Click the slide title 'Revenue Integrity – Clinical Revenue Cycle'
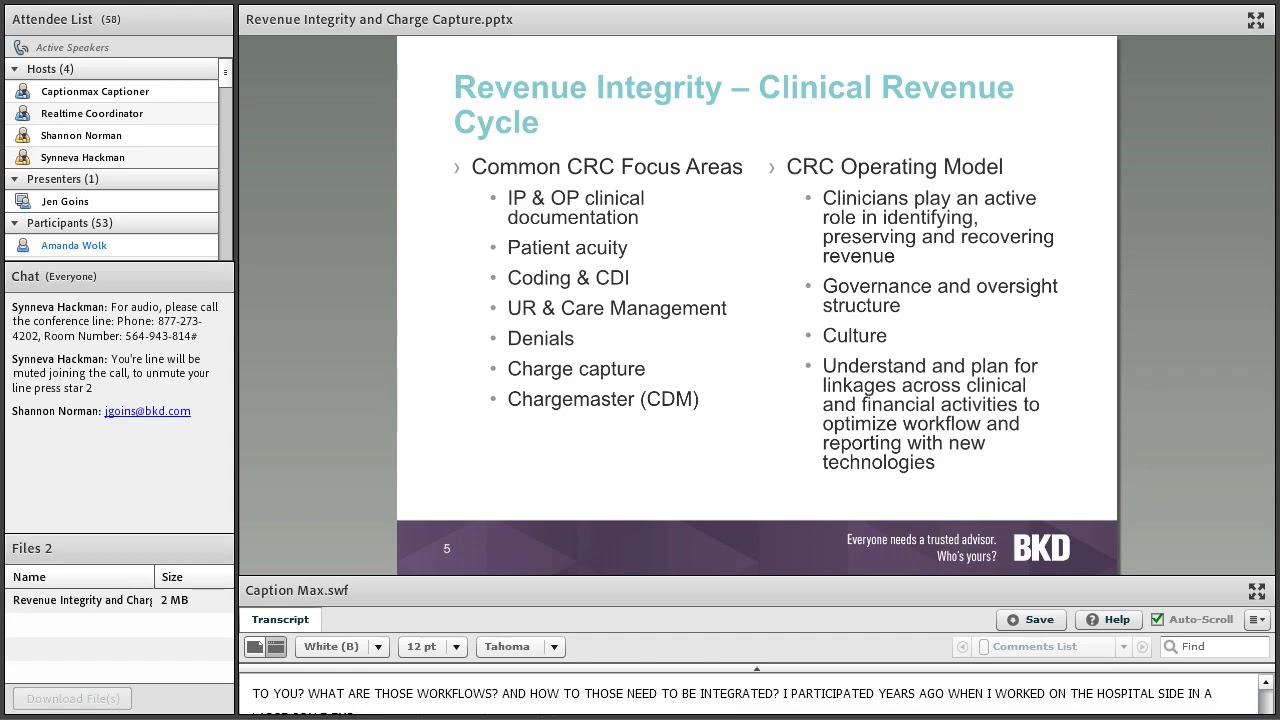Image resolution: width=1280 pixels, height=720 pixels. [734, 104]
